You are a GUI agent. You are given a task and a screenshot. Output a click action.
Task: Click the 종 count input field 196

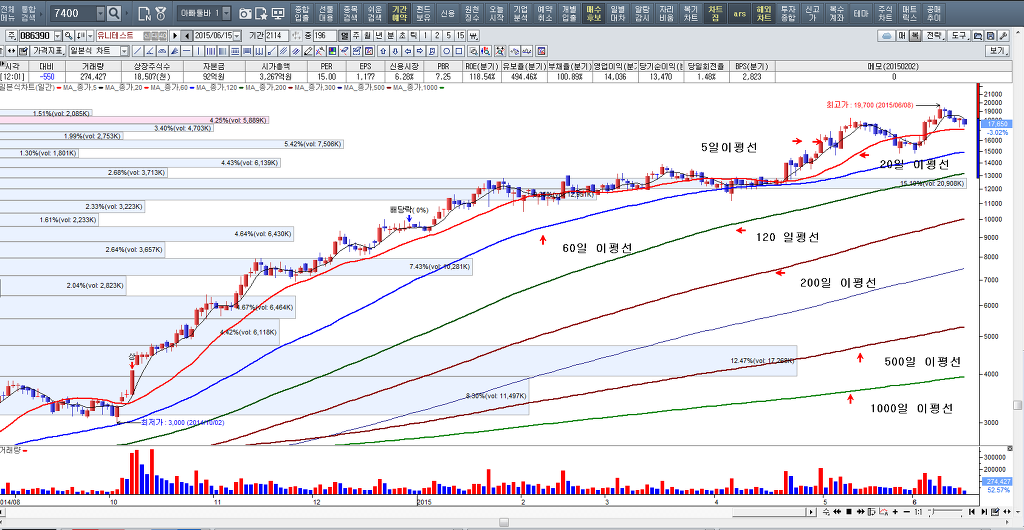coord(325,36)
